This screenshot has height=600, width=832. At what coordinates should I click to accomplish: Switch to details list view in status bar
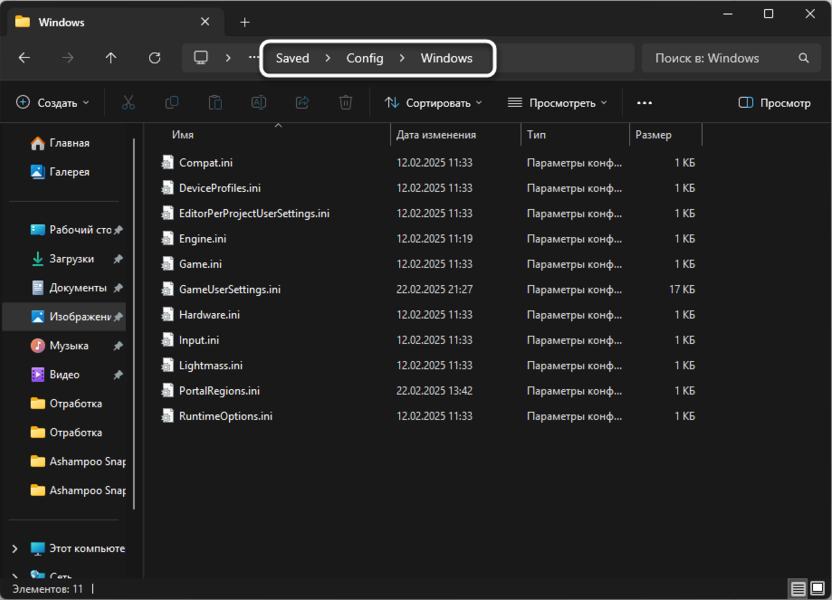[x=798, y=589]
